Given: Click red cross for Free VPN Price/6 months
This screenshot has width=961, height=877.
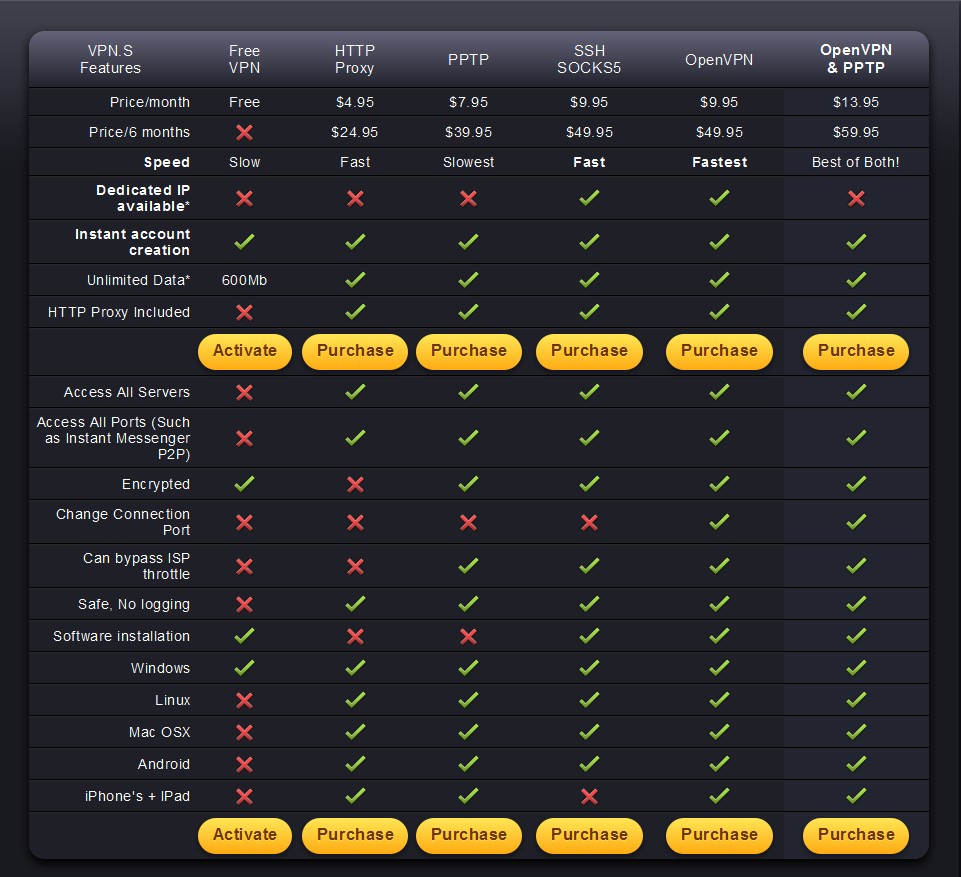Looking at the screenshot, I should [245, 132].
